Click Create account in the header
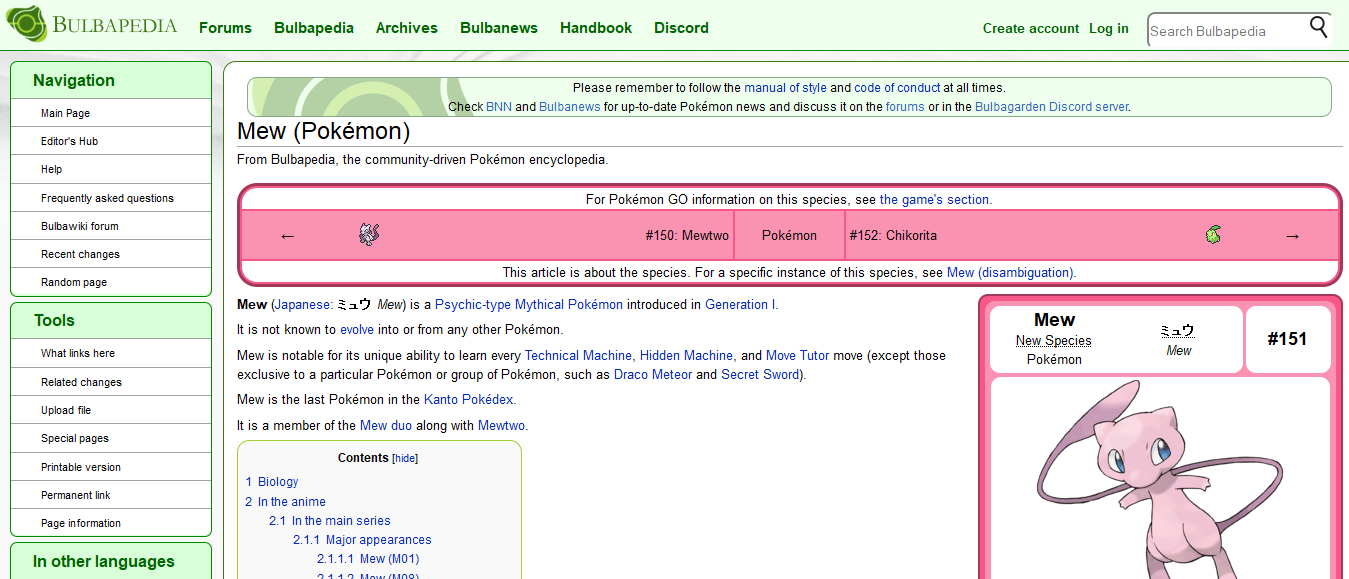 [1031, 28]
